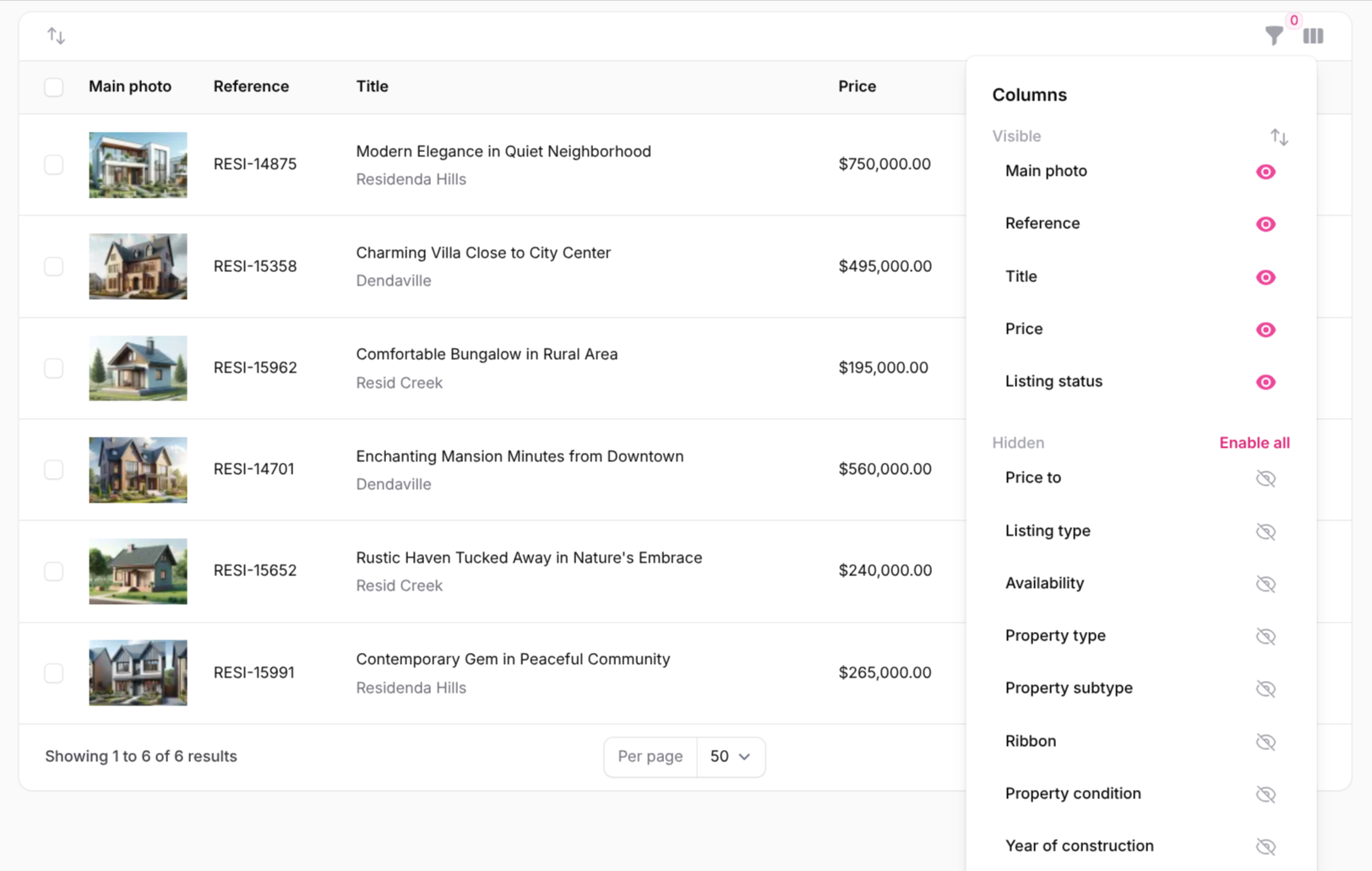Viewport: 1372px width, 871px height.
Task: Open the Per page dropdown showing 50
Action: pos(730,757)
